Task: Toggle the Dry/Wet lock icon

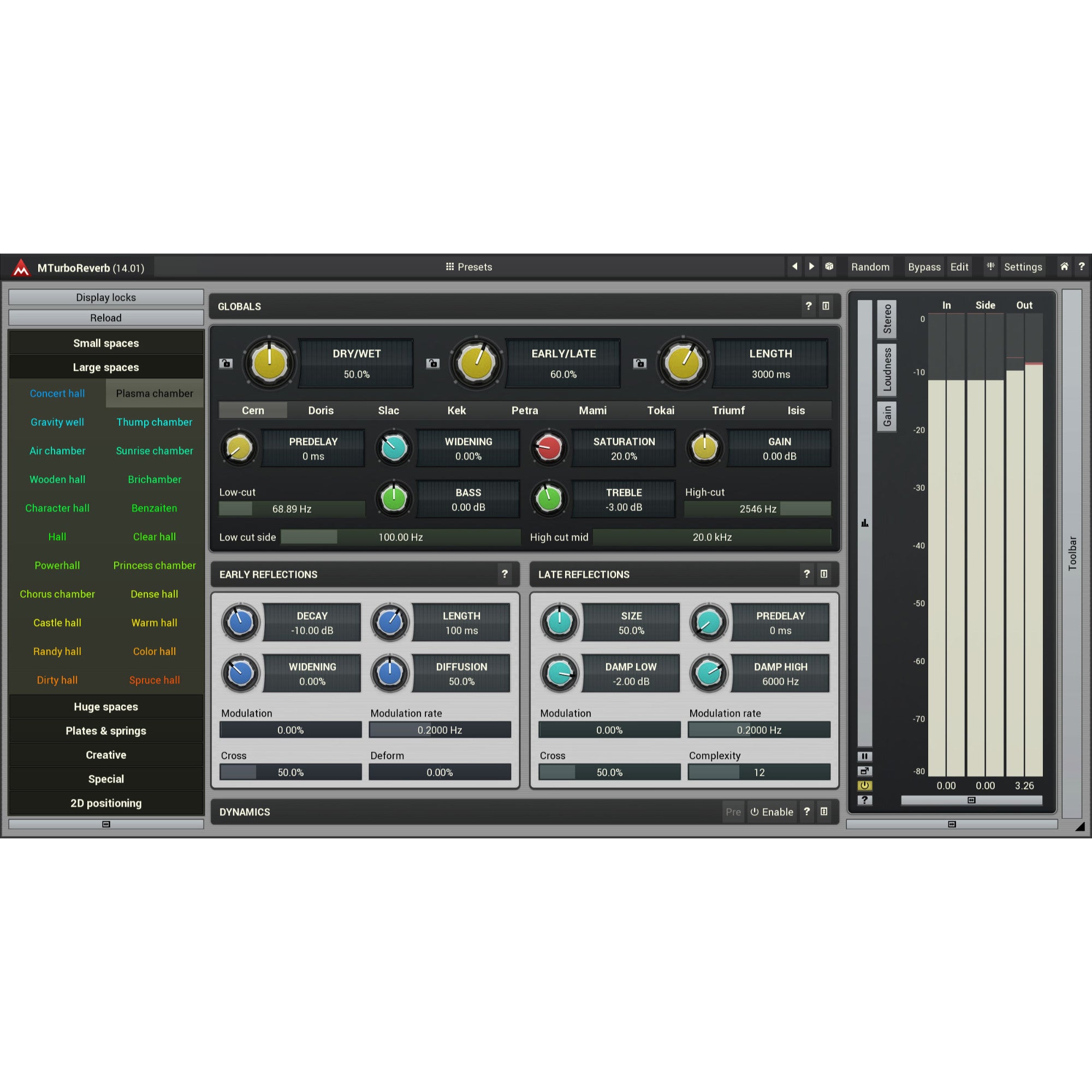Action: [226, 364]
